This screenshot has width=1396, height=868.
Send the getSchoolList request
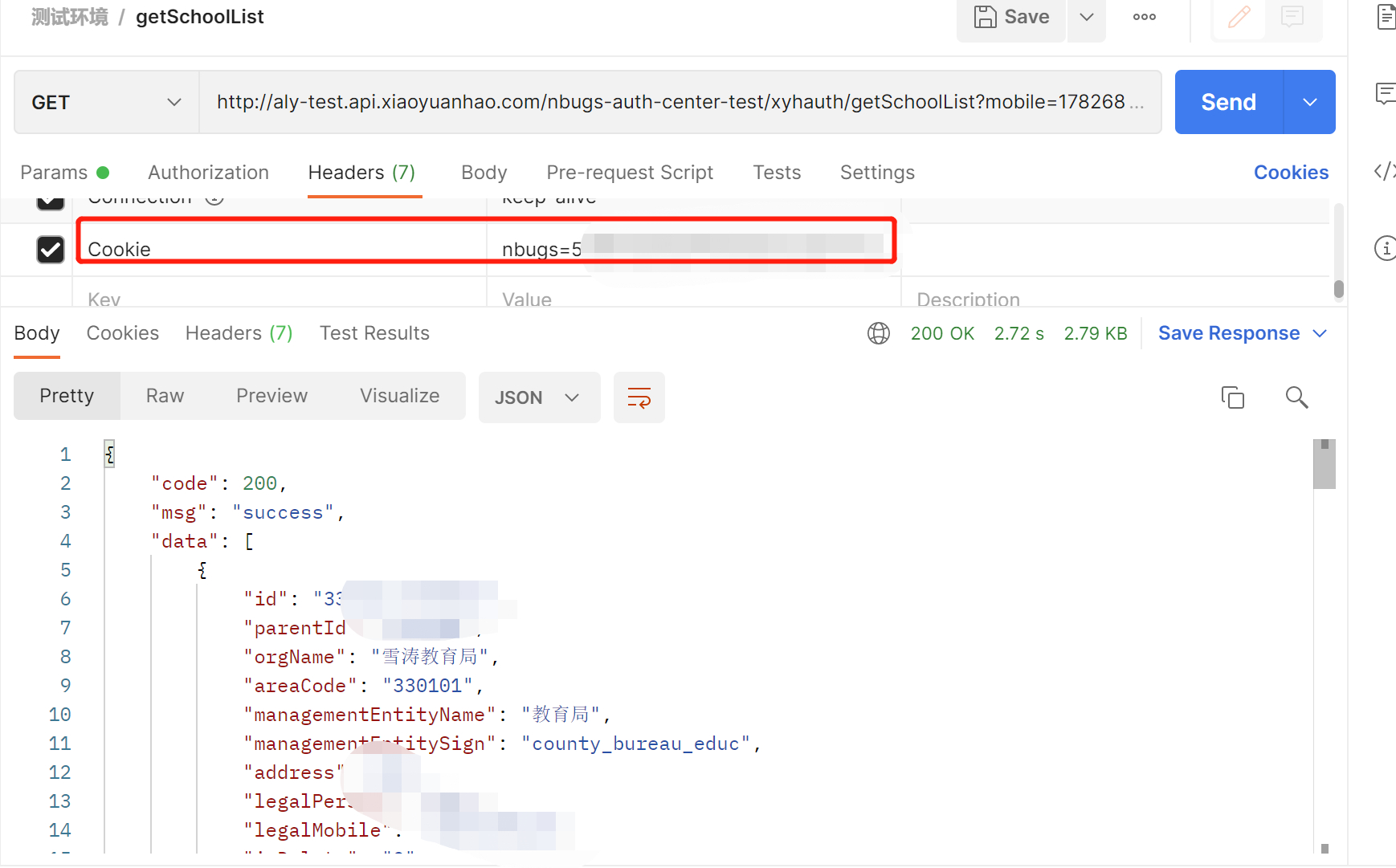pos(1228,102)
